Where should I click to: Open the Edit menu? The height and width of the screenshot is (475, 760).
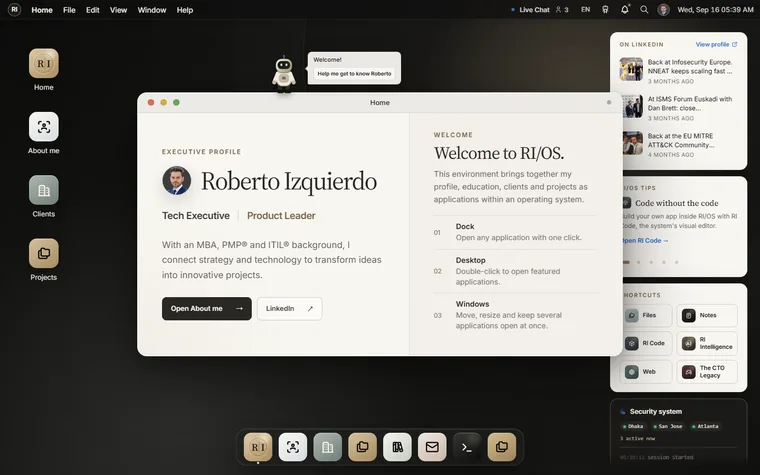click(93, 10)
